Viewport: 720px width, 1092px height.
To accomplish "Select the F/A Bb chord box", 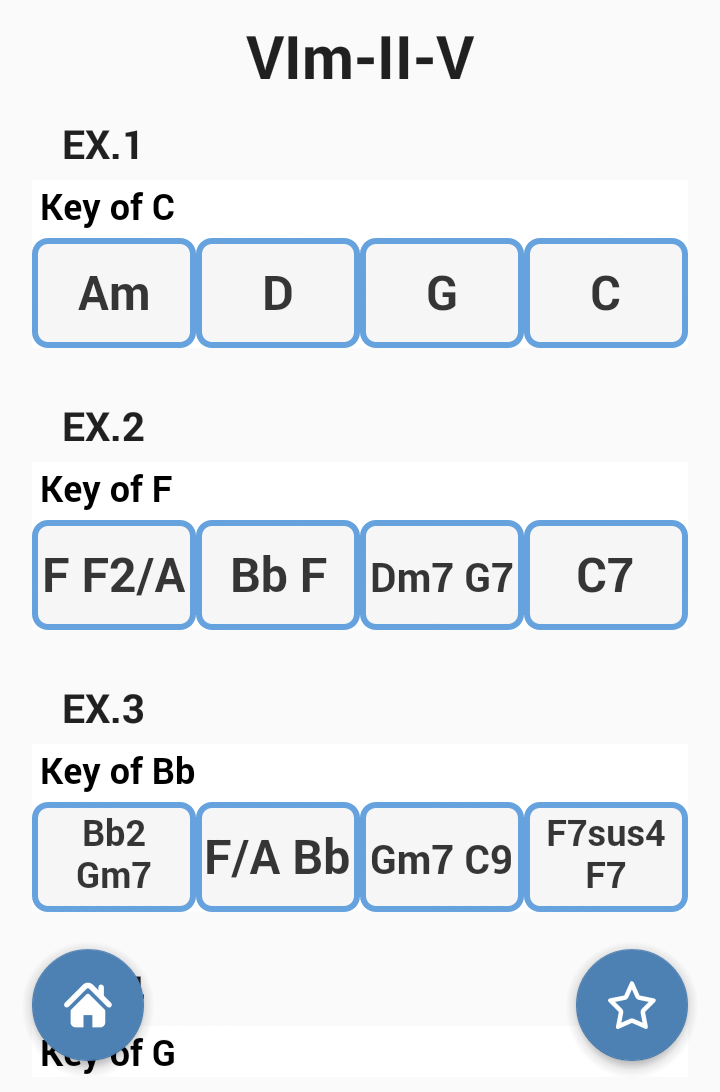I will click(278, 858).
